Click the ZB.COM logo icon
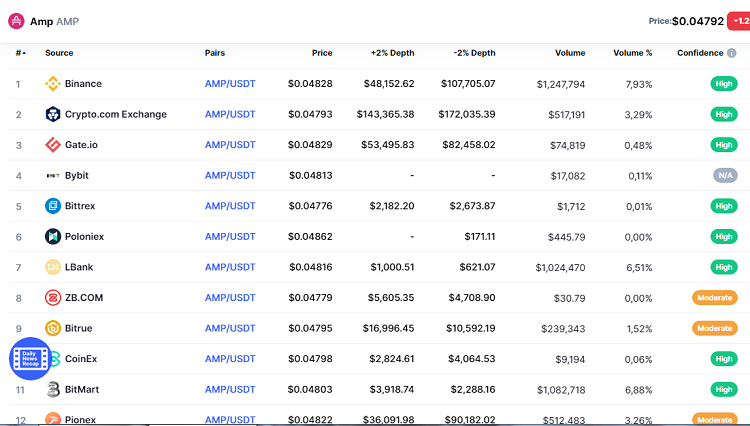This screenshot has height=426, width=750. click(53, 298)
